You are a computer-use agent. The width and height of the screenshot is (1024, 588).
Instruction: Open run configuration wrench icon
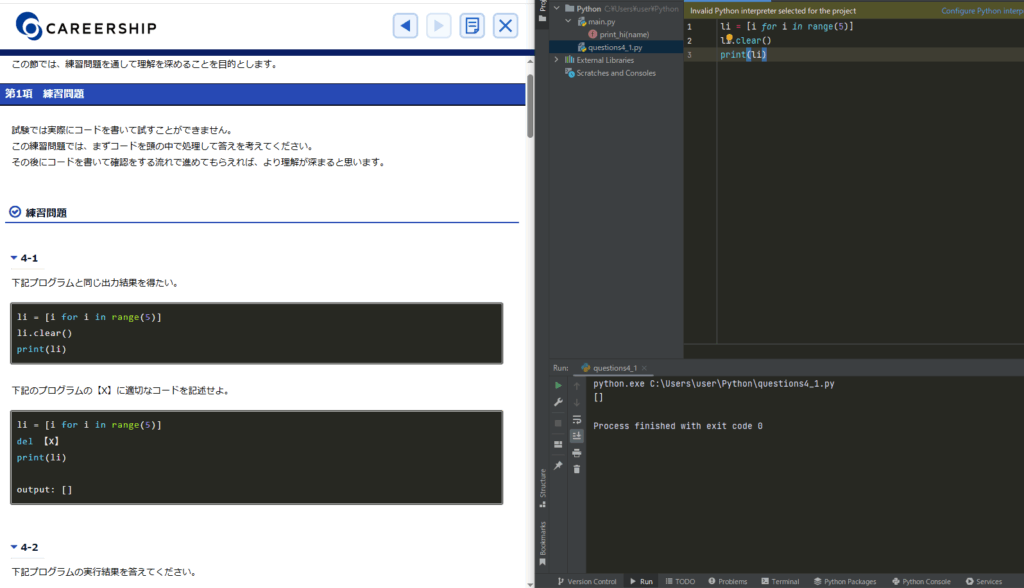click(x=558, y=402)
